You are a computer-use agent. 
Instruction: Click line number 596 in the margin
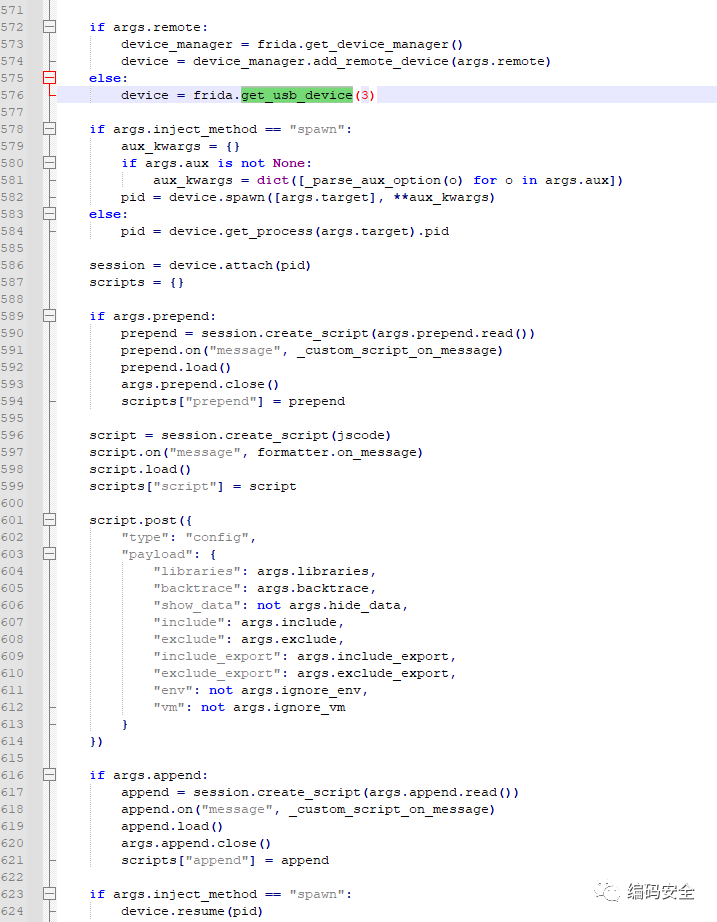tap(12, 435)
